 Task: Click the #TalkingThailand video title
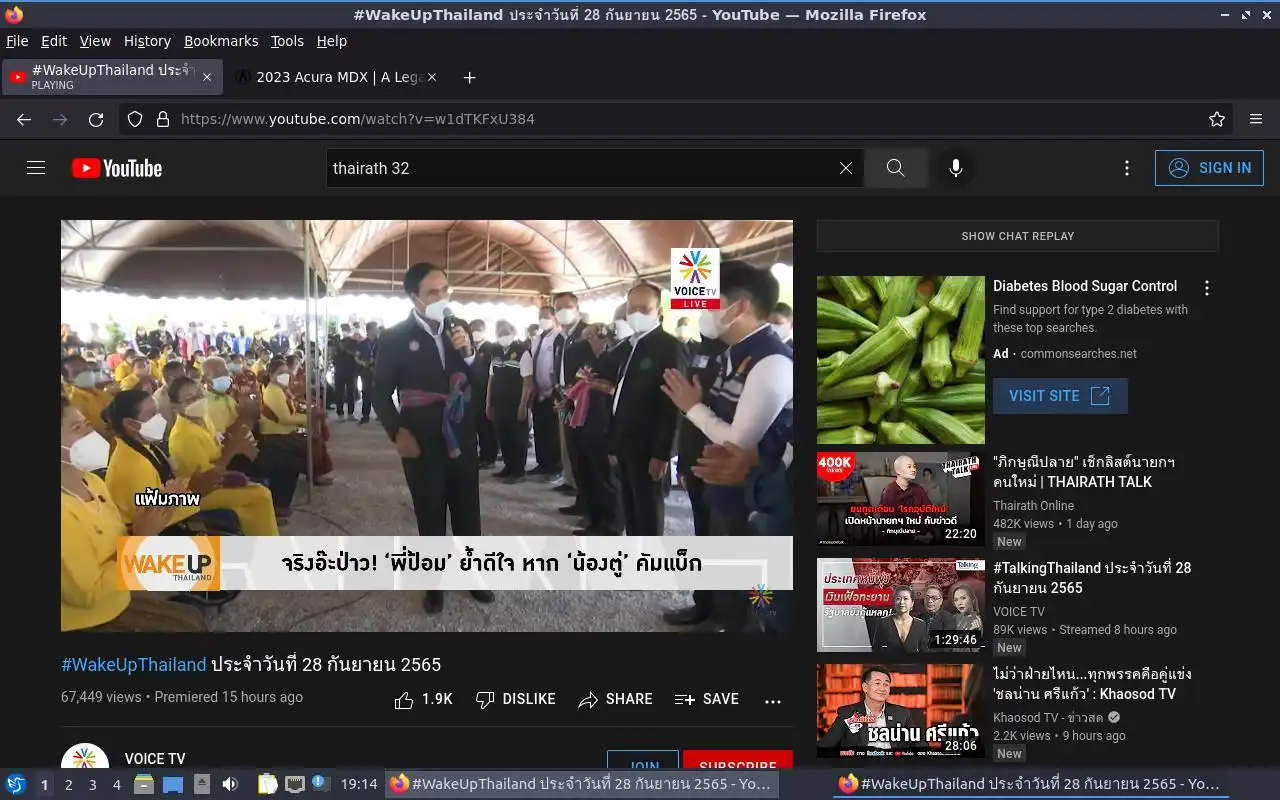pyautogui.click(x=1092, y=578)
